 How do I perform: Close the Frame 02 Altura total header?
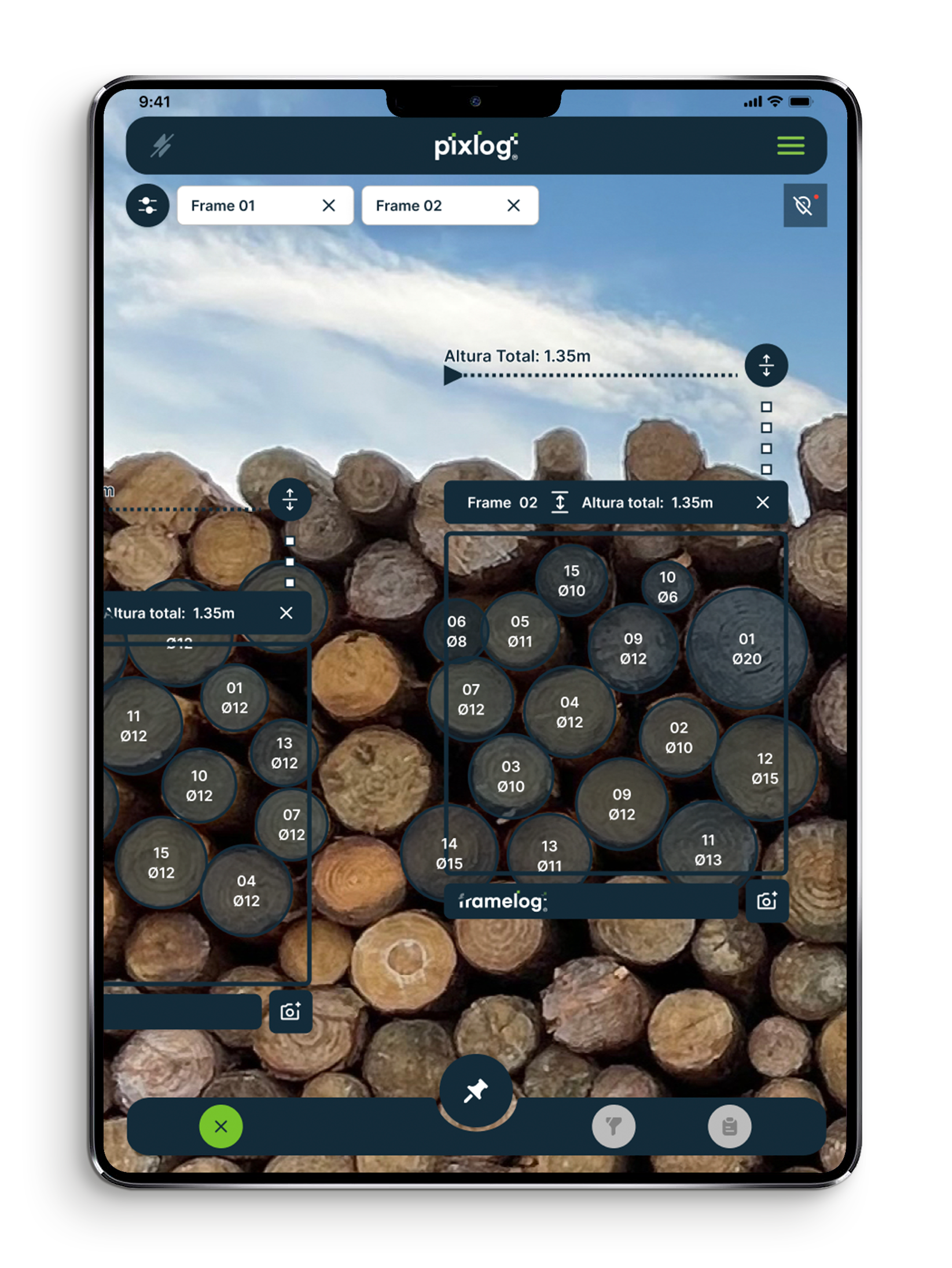[x=763, y=503]
